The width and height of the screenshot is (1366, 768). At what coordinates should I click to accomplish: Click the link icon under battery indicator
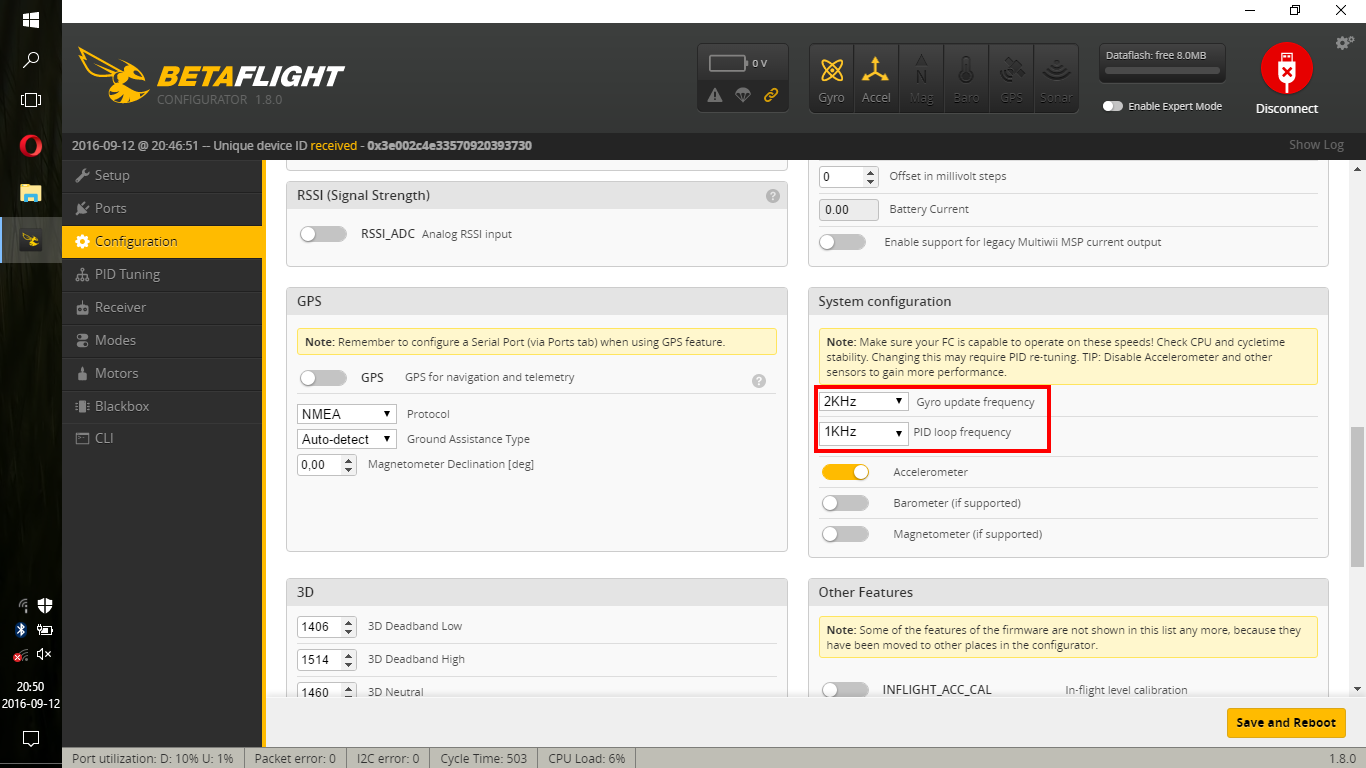tap(770, 95)
